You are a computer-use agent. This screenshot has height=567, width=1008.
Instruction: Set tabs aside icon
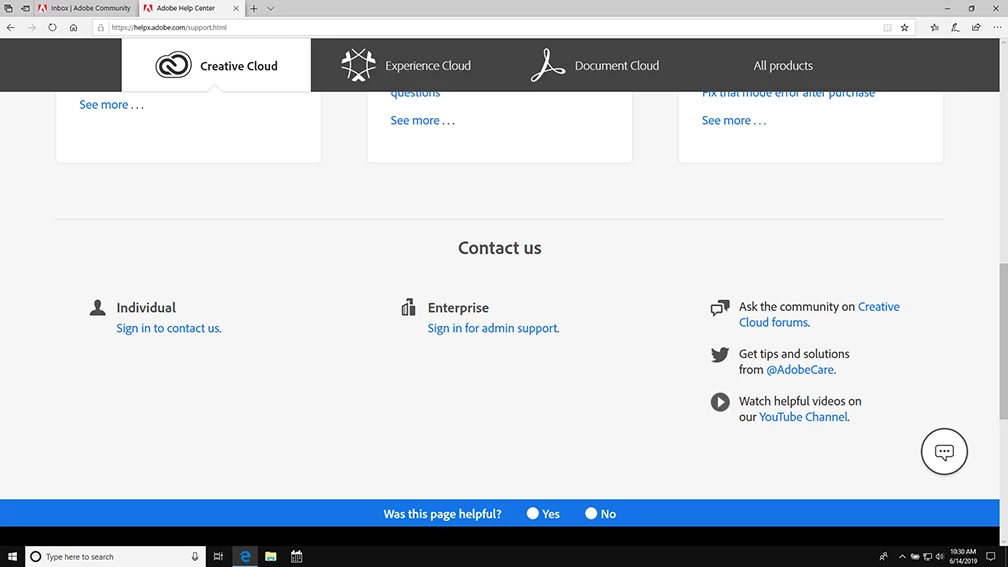coord(25,8)
